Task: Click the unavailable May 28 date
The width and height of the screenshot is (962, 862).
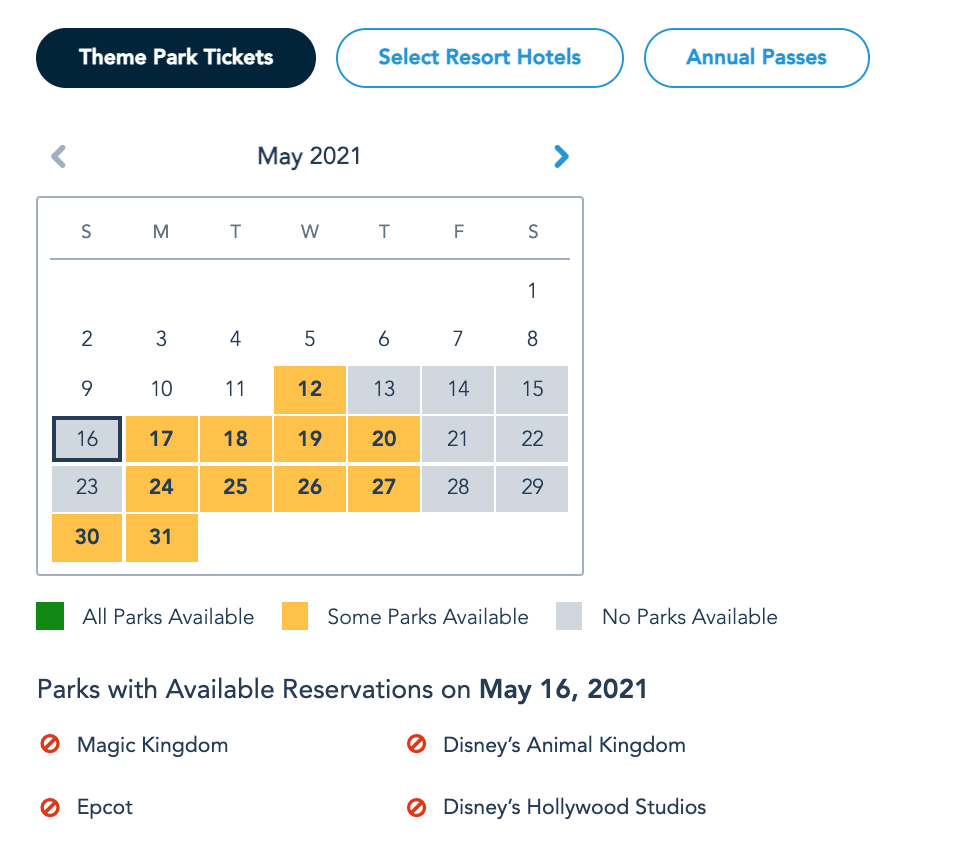Action: coord(458,488)
